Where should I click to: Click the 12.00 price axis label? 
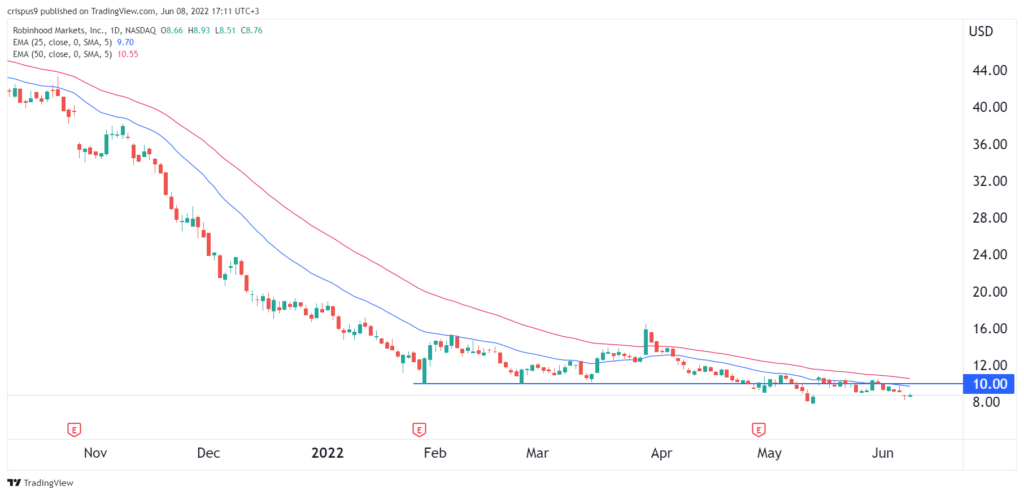[x=991, y=365]
